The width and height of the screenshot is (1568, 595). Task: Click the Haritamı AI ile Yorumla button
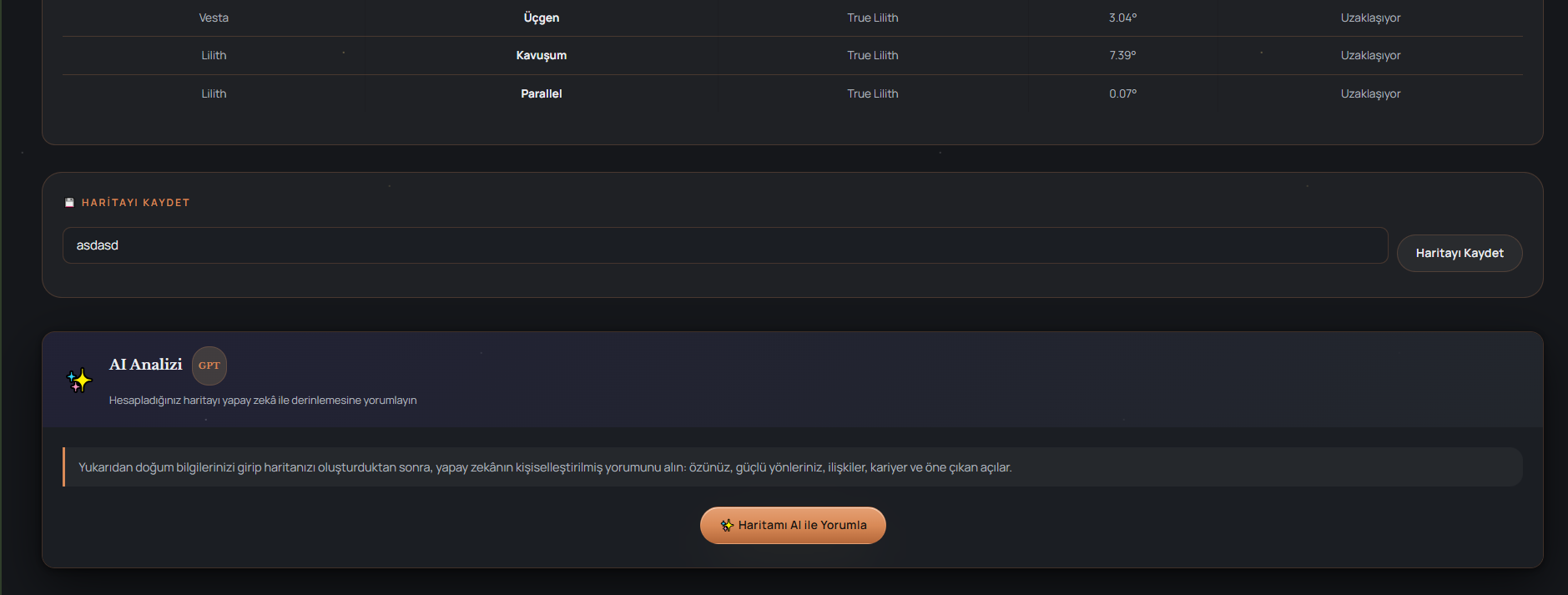coord(793,525)
